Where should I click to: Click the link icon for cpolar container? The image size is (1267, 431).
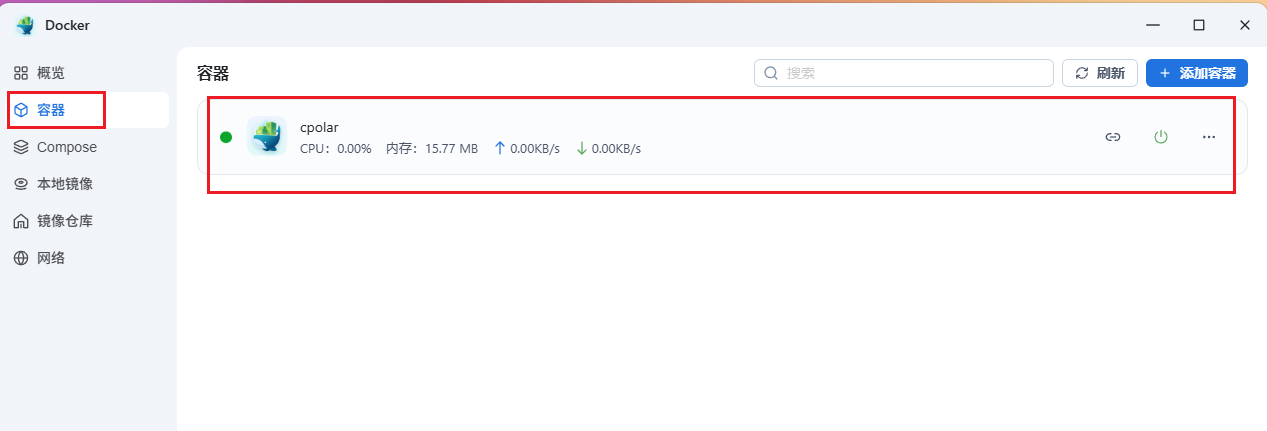(1112, 137)
